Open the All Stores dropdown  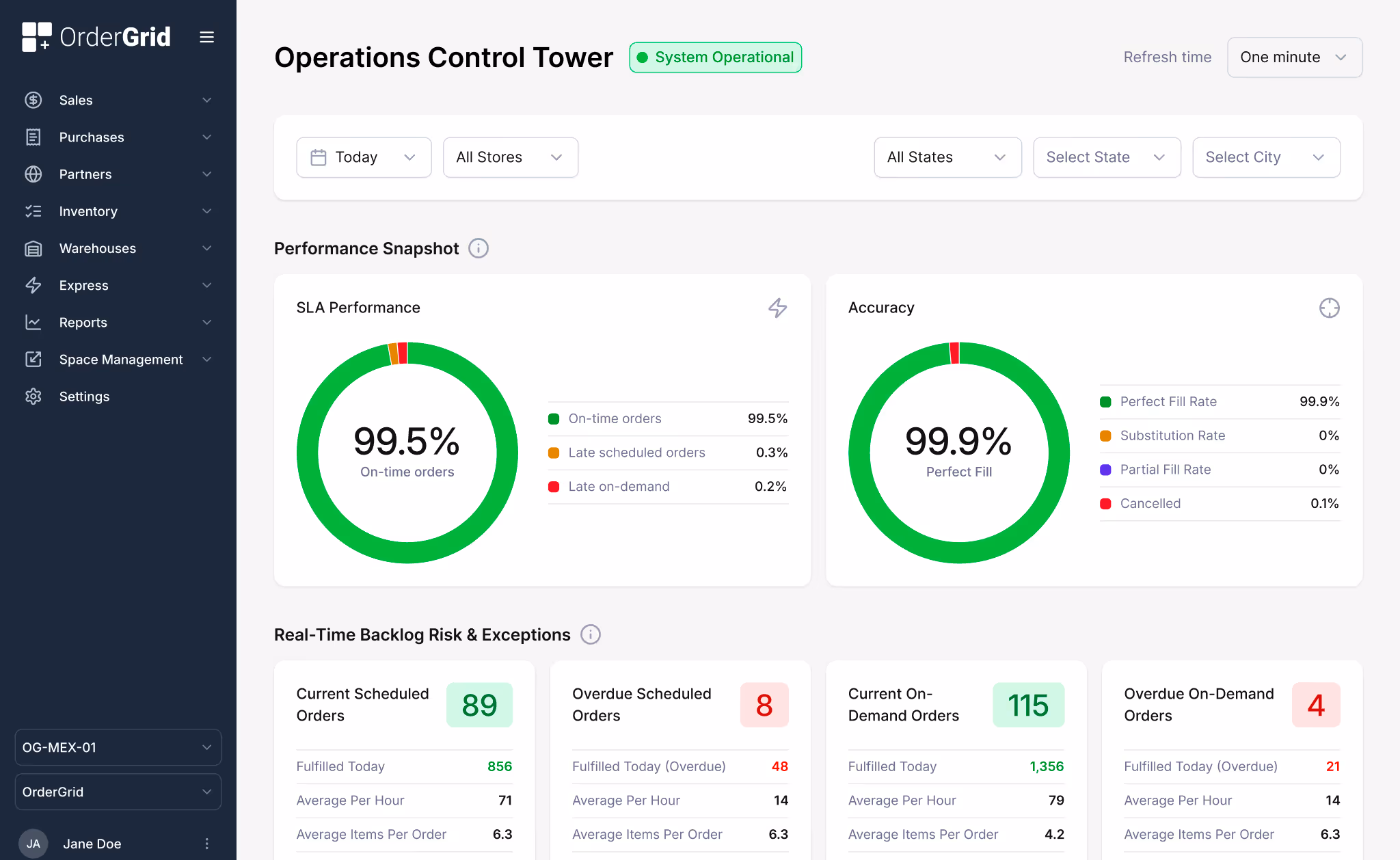tap(510, 157)
